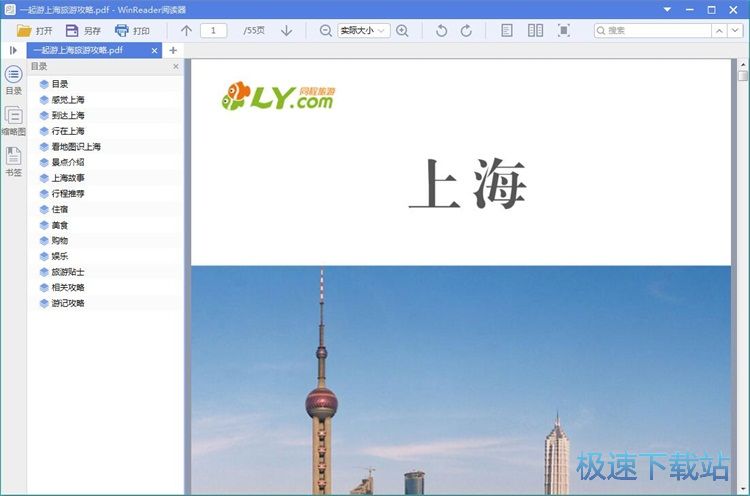Open the 缩略图 thumbnails panel

pos(13,121)
